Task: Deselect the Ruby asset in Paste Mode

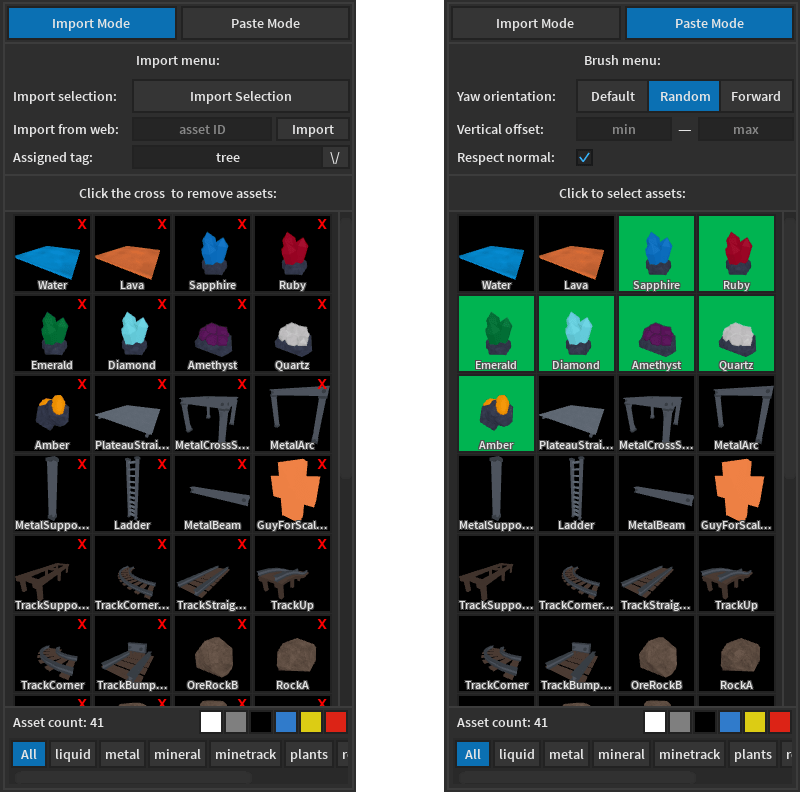Action: (736, 253)
